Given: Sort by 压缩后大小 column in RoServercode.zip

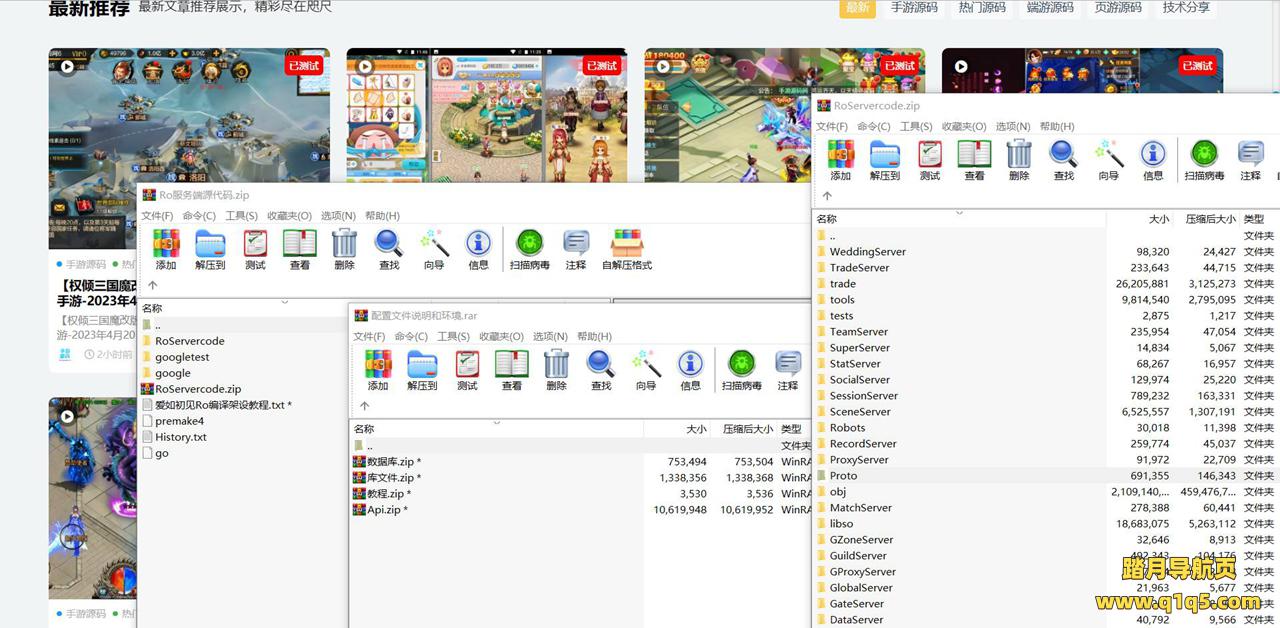Looking at the screenshot, I should 1210,219.
